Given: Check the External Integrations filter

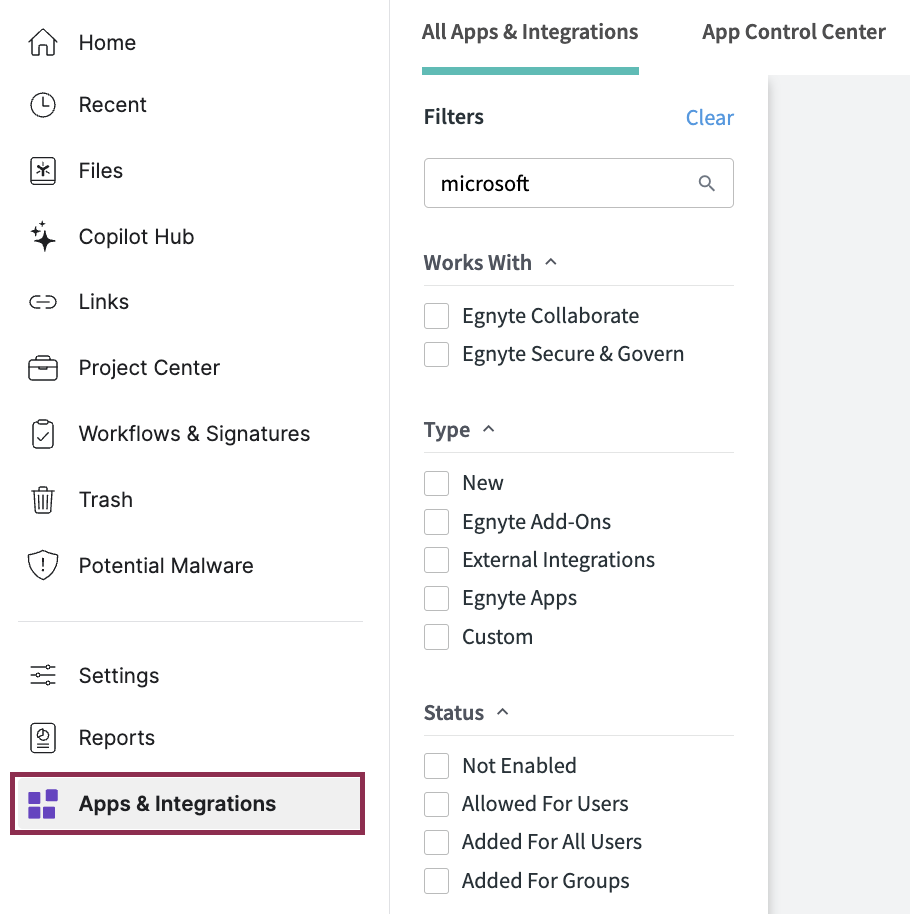Looking at the screenshot, I should pyautogui.click(x=437, y=560).
